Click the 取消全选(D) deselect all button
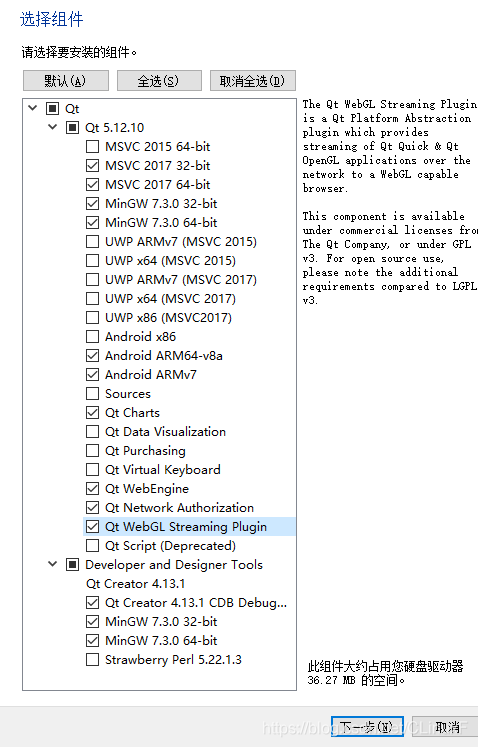 (x=253, y=81)
